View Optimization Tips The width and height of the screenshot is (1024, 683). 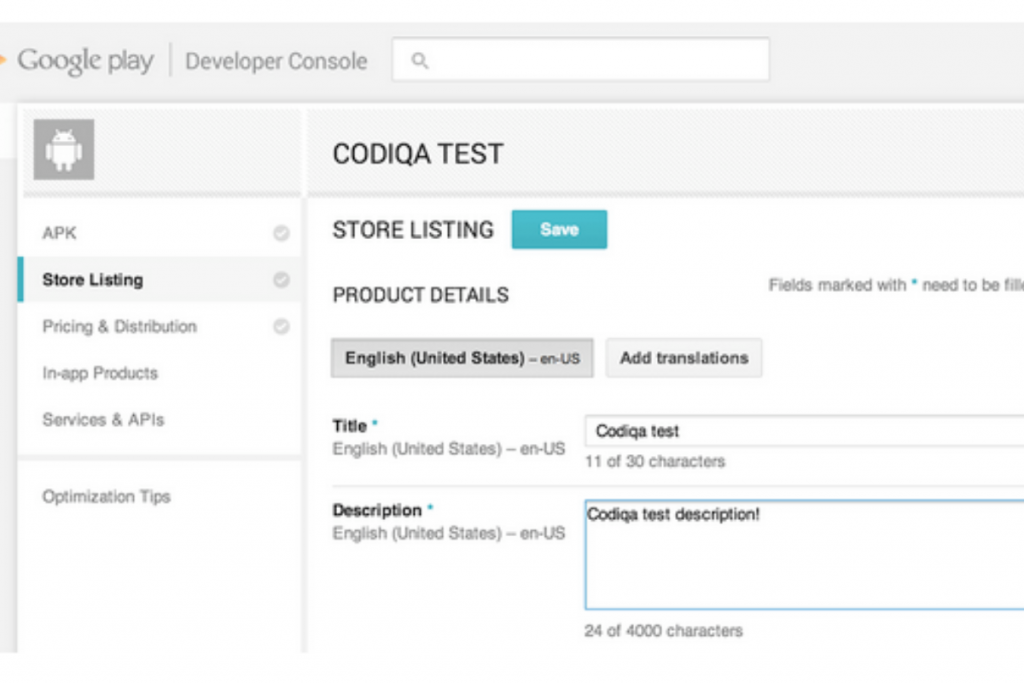tap(106, 497)
